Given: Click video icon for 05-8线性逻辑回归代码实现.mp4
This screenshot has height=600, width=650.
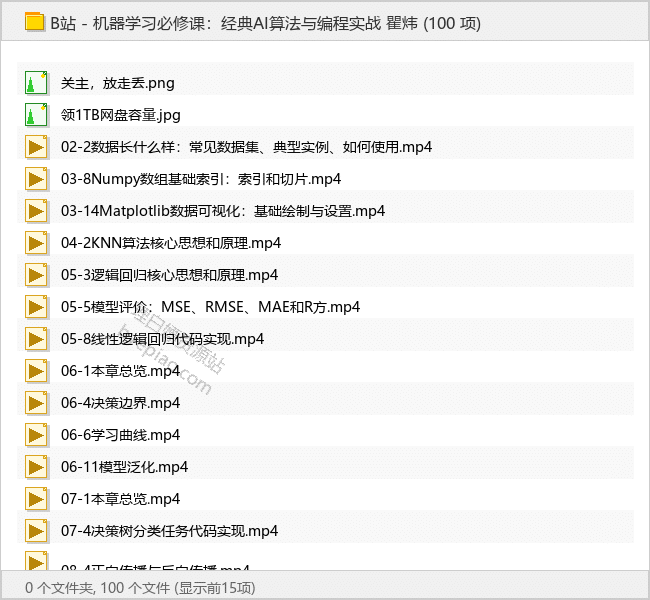Looking at the screenshot, I should (x=36, y=339).
